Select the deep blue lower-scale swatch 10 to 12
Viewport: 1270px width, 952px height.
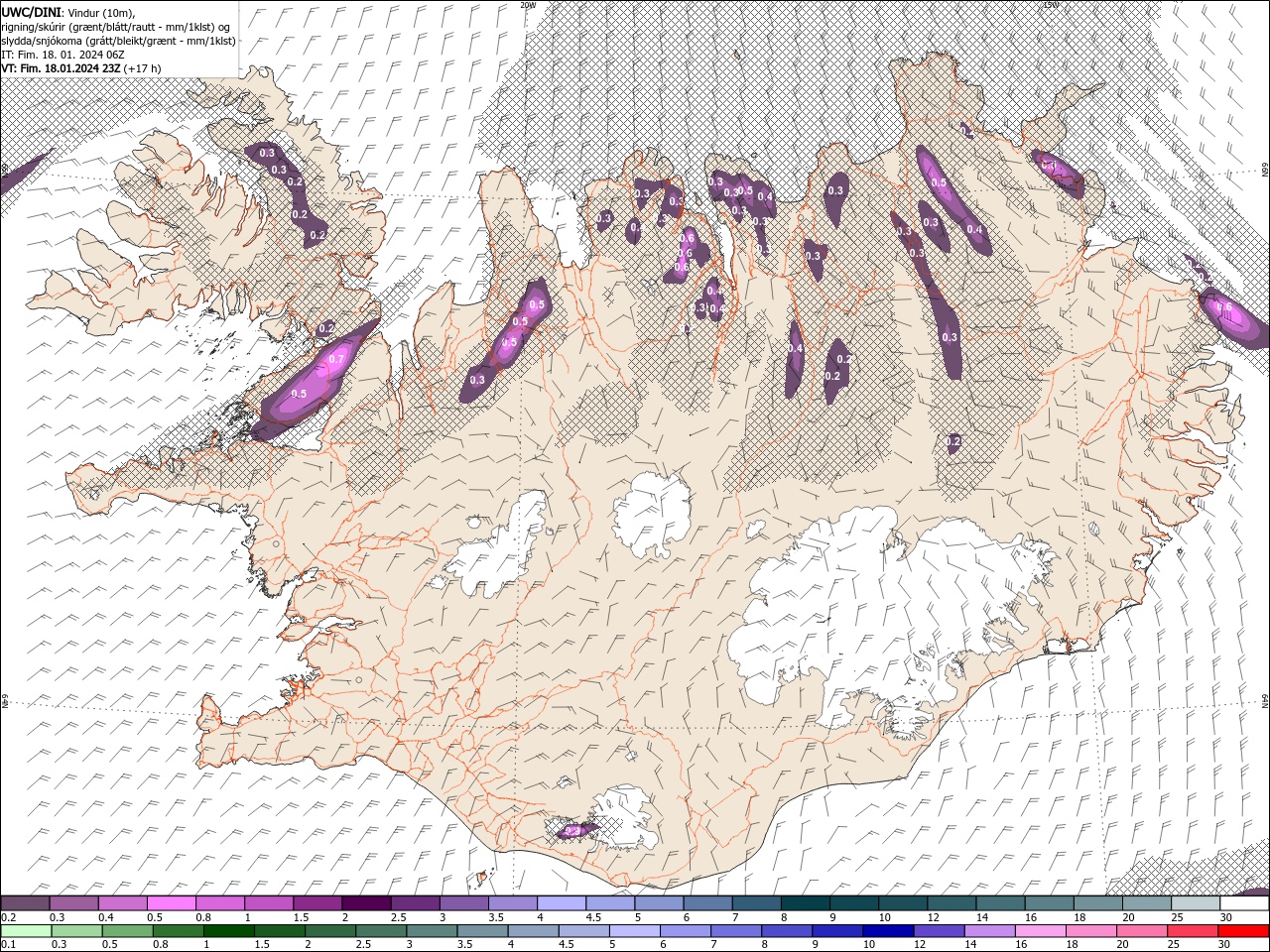[x=888, y=931]
